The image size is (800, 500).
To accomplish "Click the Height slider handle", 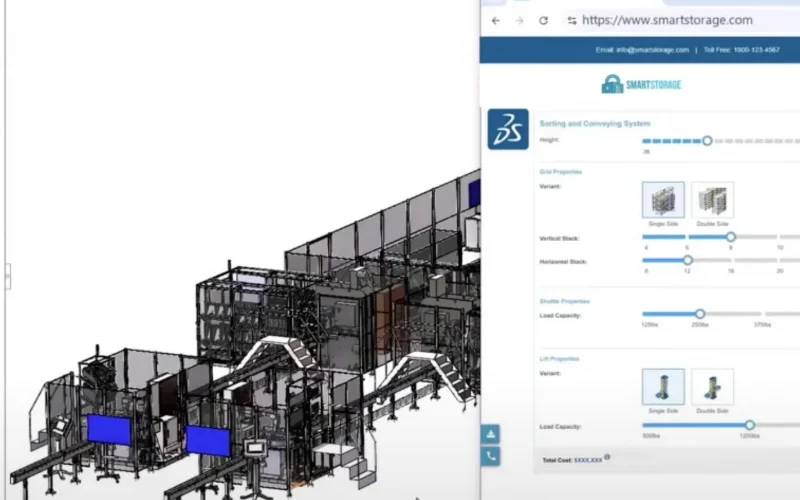I will tap(707, 141).
